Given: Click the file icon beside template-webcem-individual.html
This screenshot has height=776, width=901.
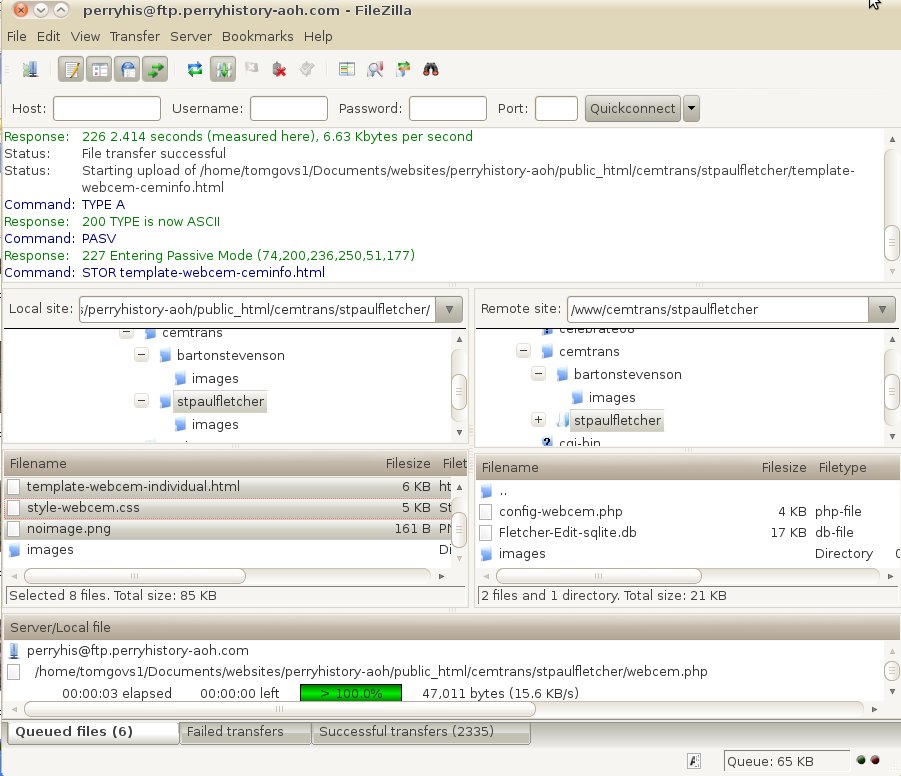Looking at the screenshot, I should [x=14, y=486].
